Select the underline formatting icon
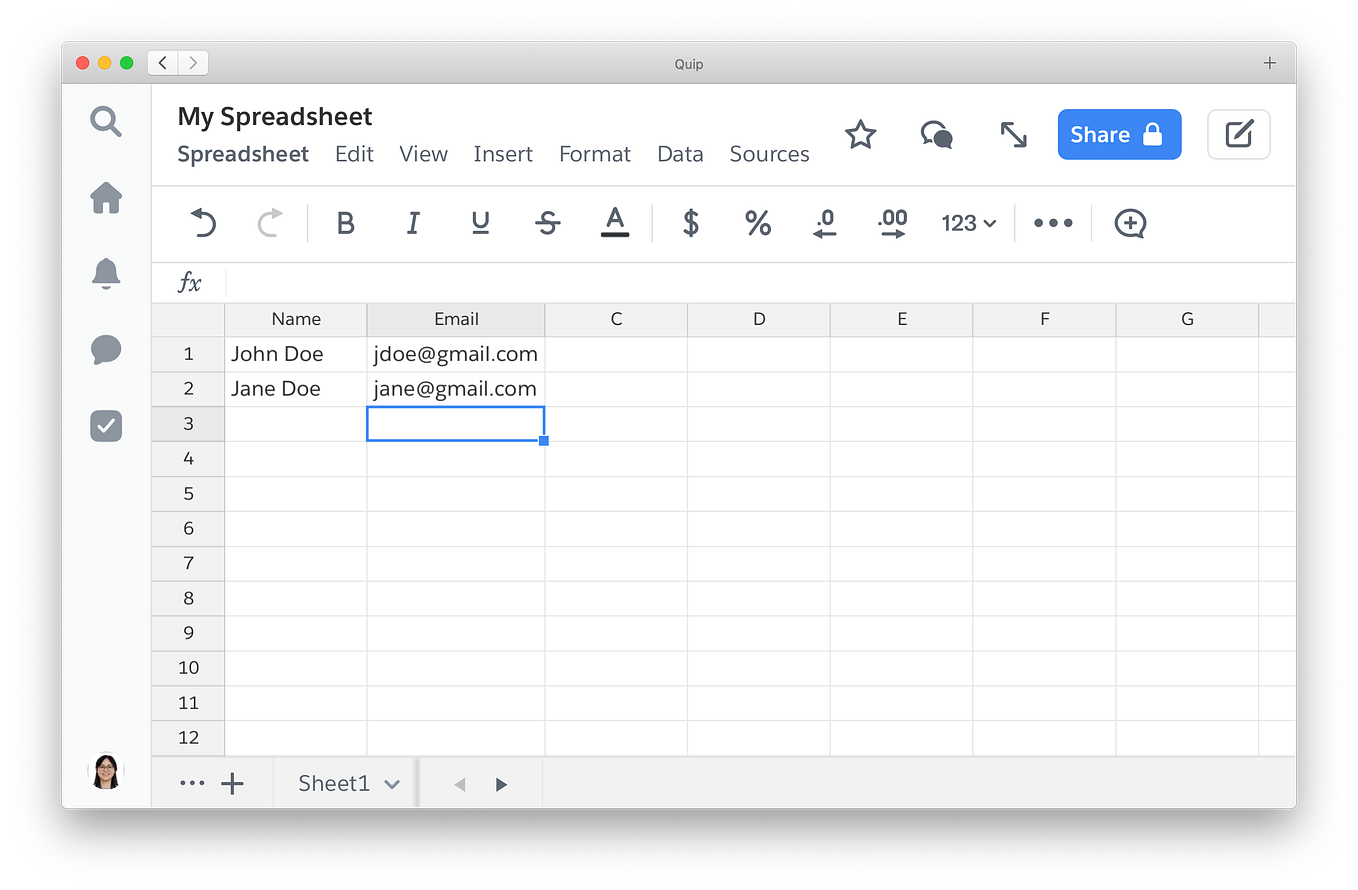The height and width of the screenshot is (890, 1358). click(480, 223)
